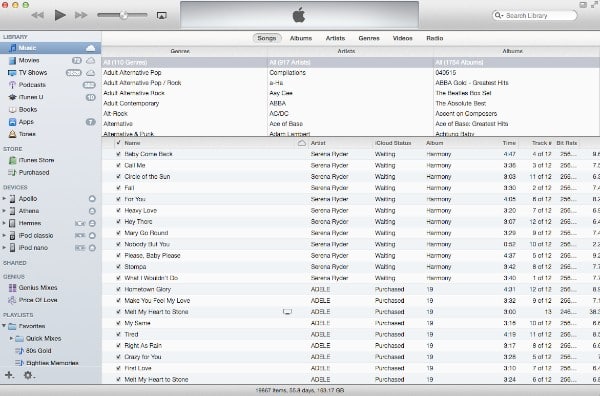Switch to the Artists tab
The image size is (600, 396).
(335, 38)
